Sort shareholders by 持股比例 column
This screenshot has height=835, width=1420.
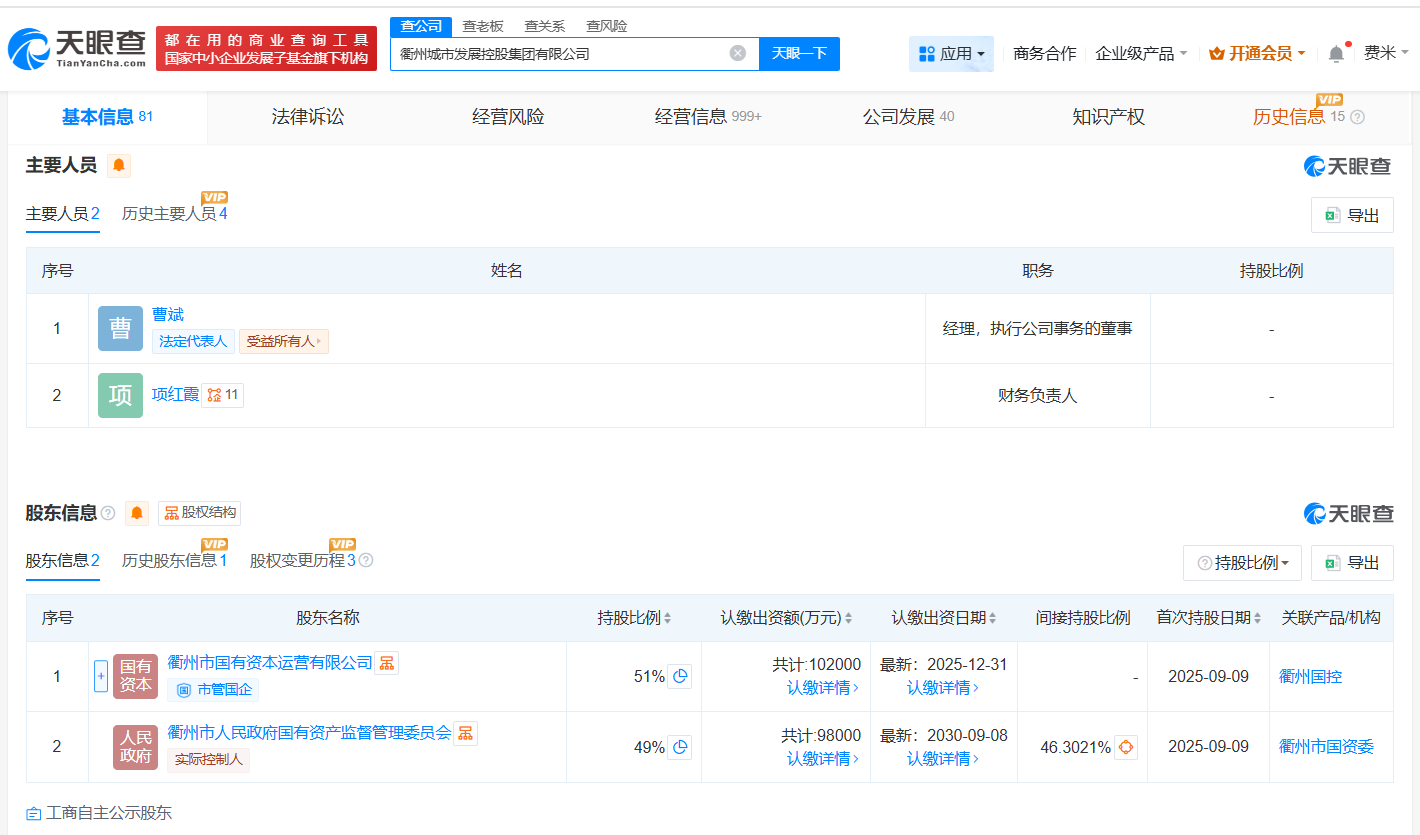[635, 618]
